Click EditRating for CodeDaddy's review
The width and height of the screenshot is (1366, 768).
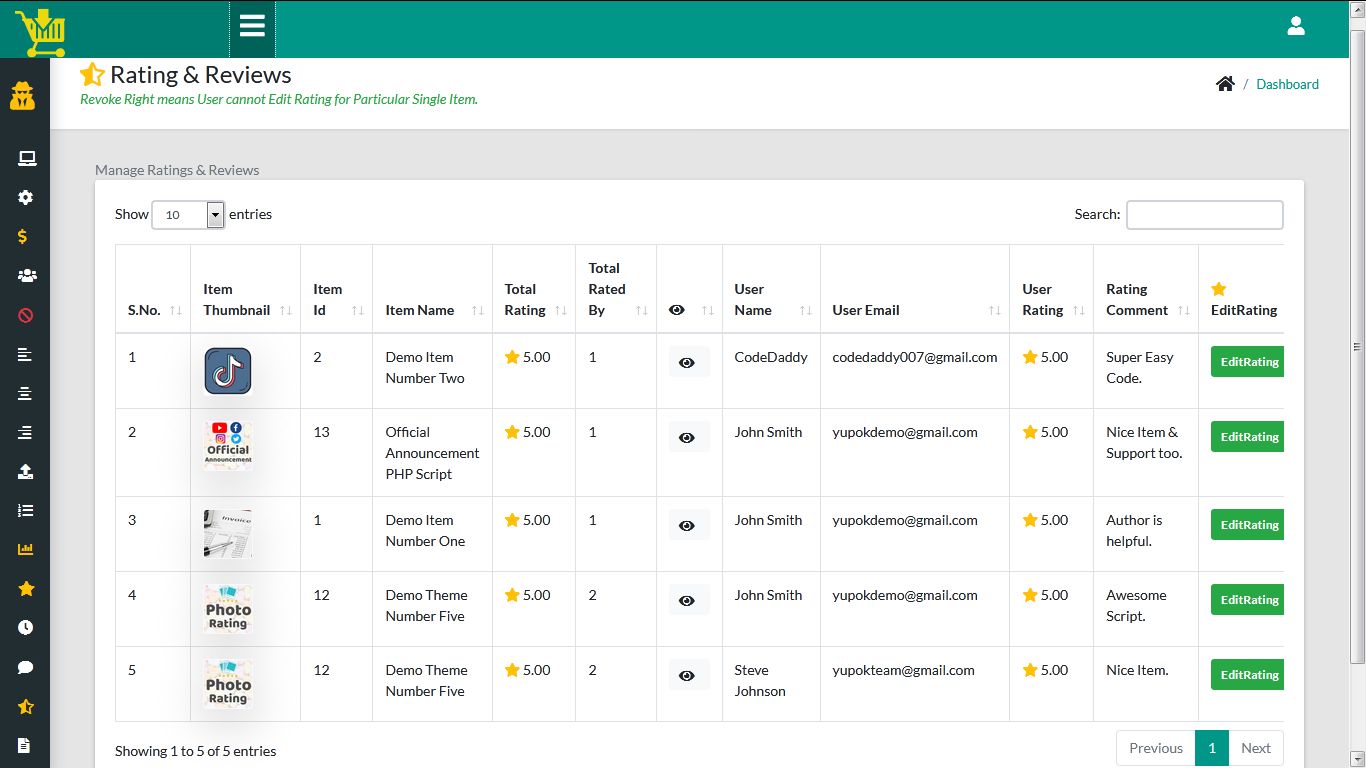pos(1248,361)
